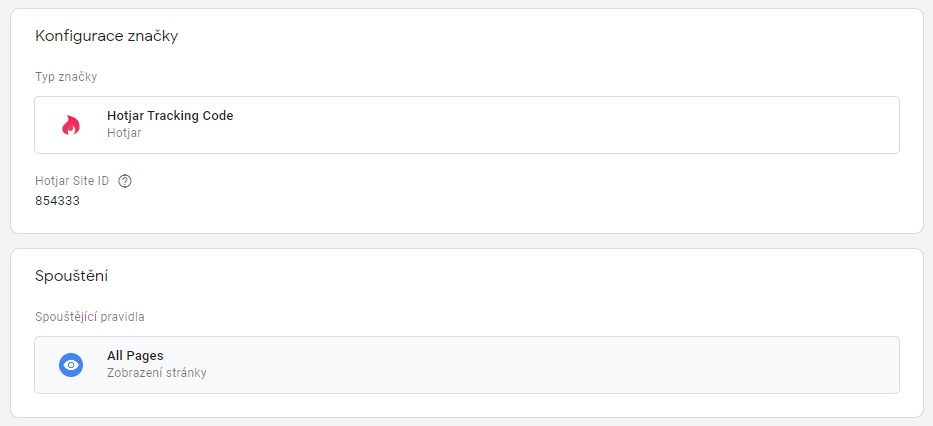Open the help tooltip beside Hotjar Site ID
The width and height of the screenshot is (933, 426).
[x=125, y=181]
